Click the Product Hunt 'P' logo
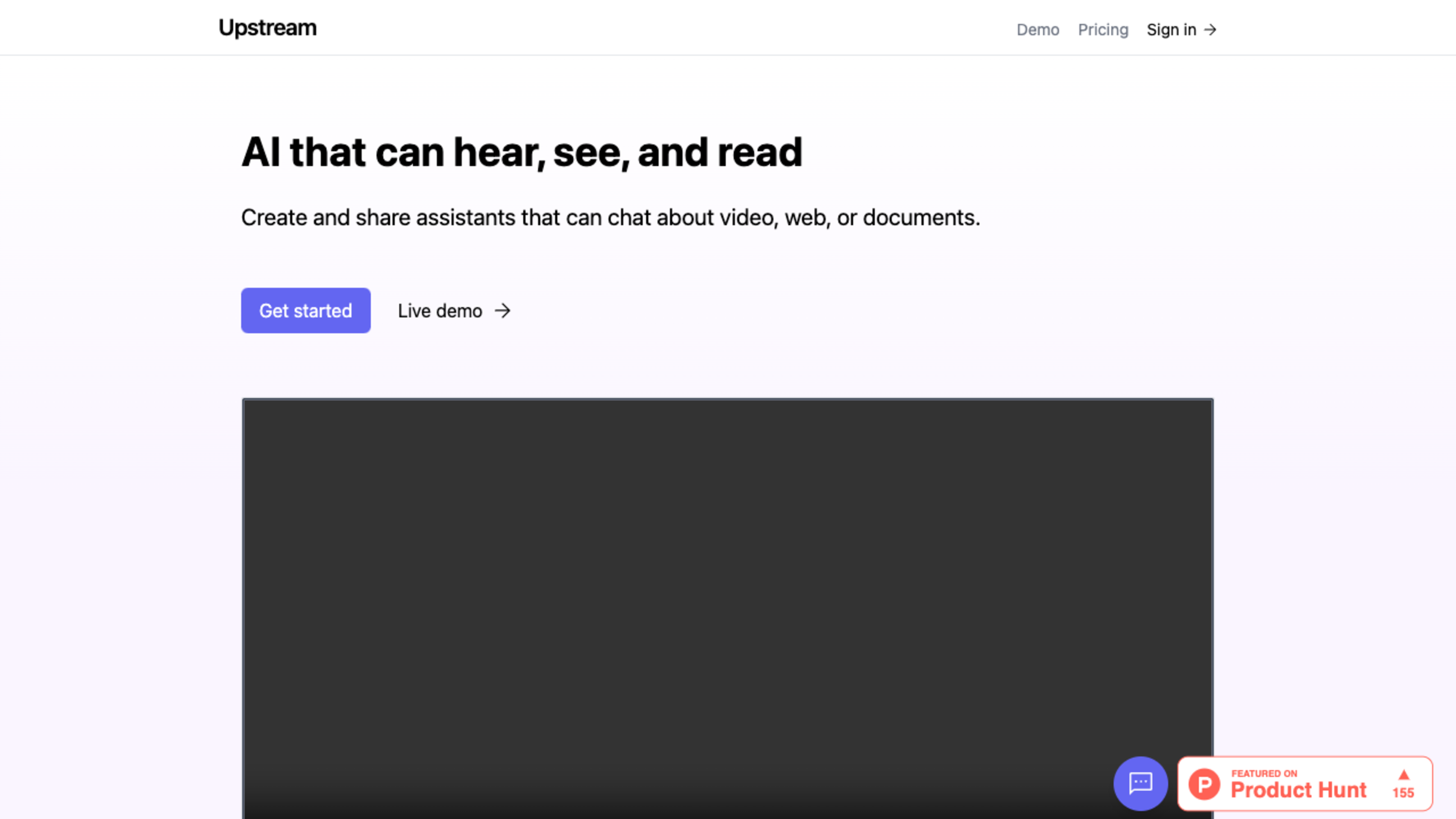This screenshot has height=819, width=1456. (1204, 784)
